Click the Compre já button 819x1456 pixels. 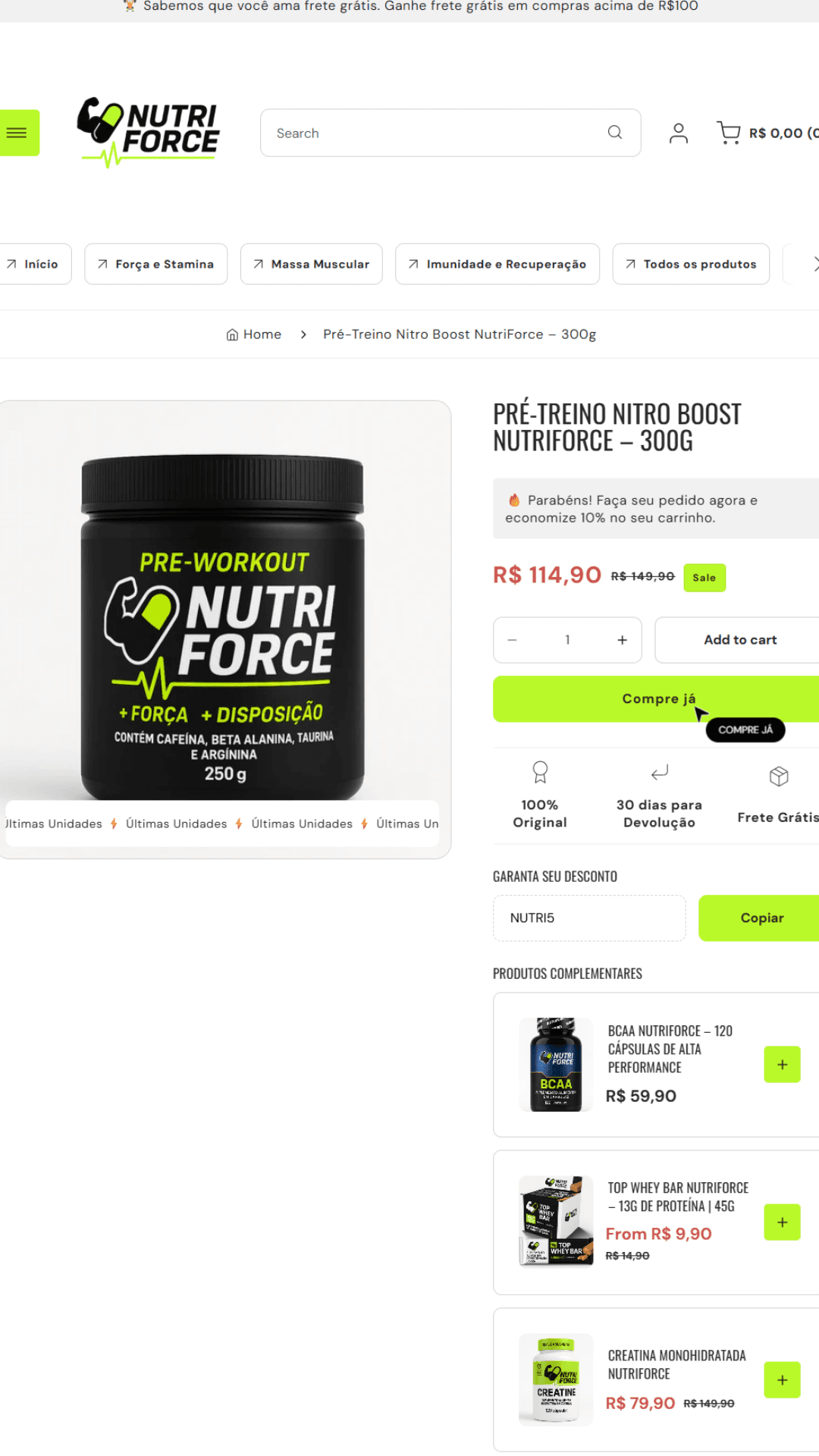pyautogui.click(x=658, y=698)
